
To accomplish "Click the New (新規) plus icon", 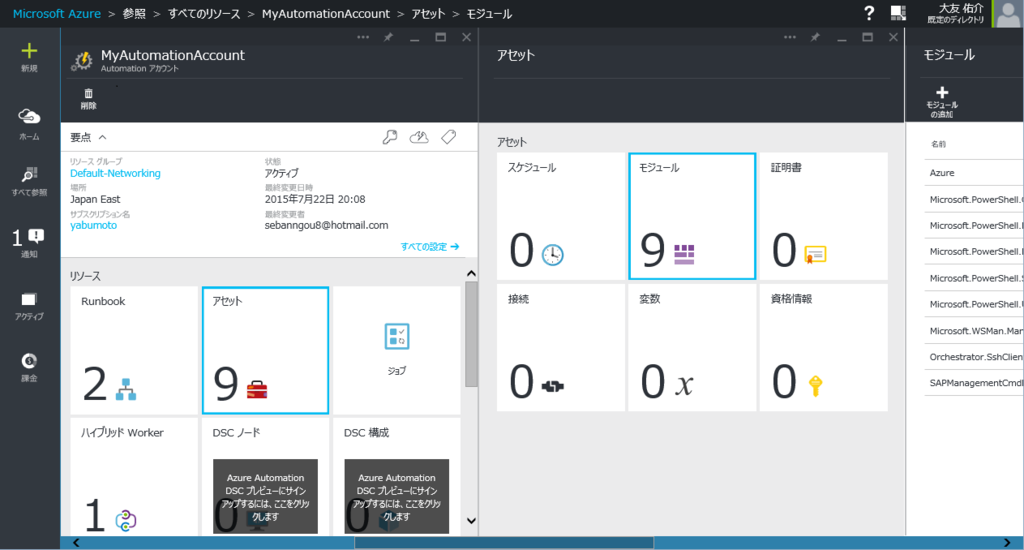I will 29,52.
